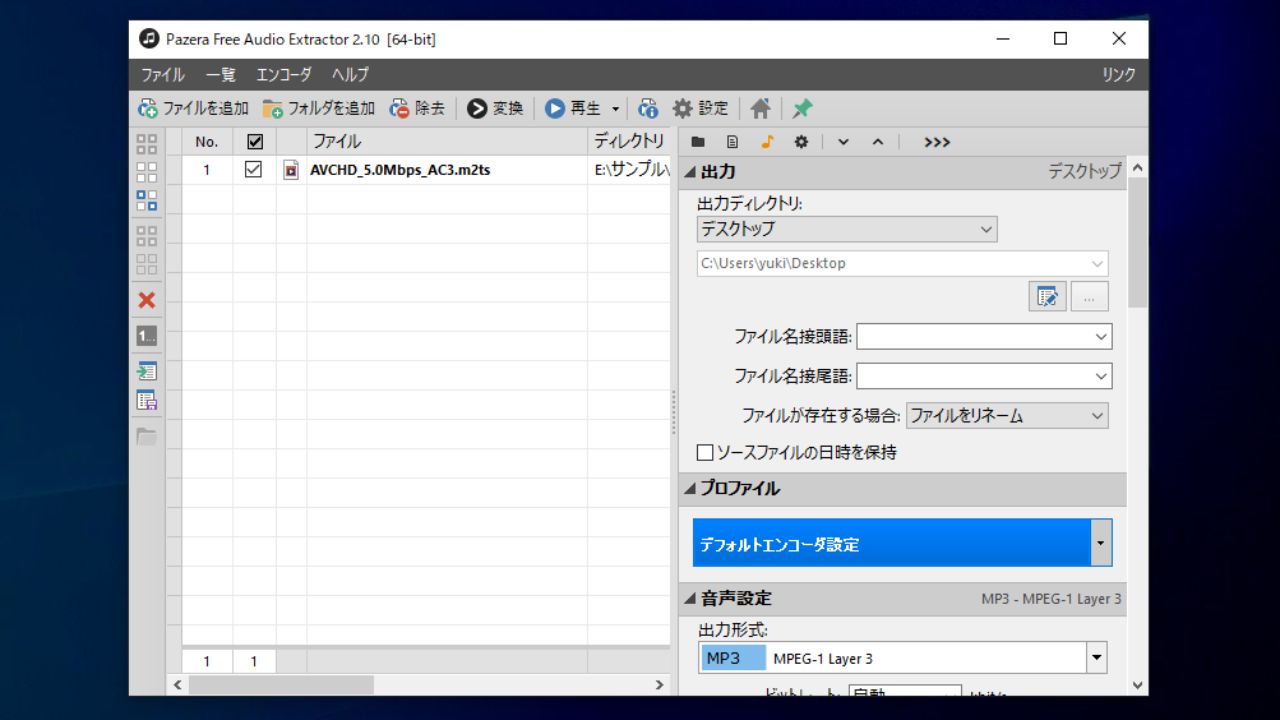Click the document icon in settings panel toolbar
This screenshot has width=1280, height=720.
click(732, 142)
